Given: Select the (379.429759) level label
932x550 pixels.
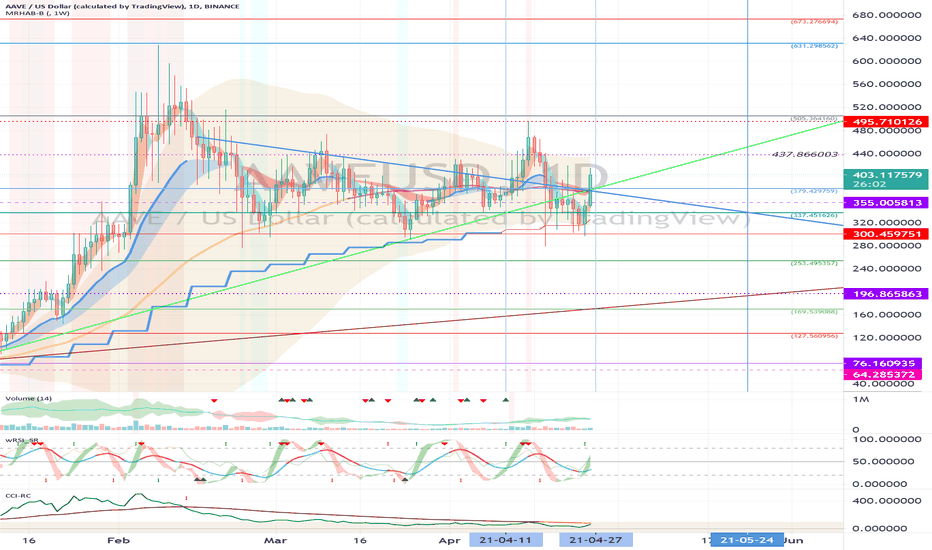Looking at the screenshot, I should coord(814,191).
